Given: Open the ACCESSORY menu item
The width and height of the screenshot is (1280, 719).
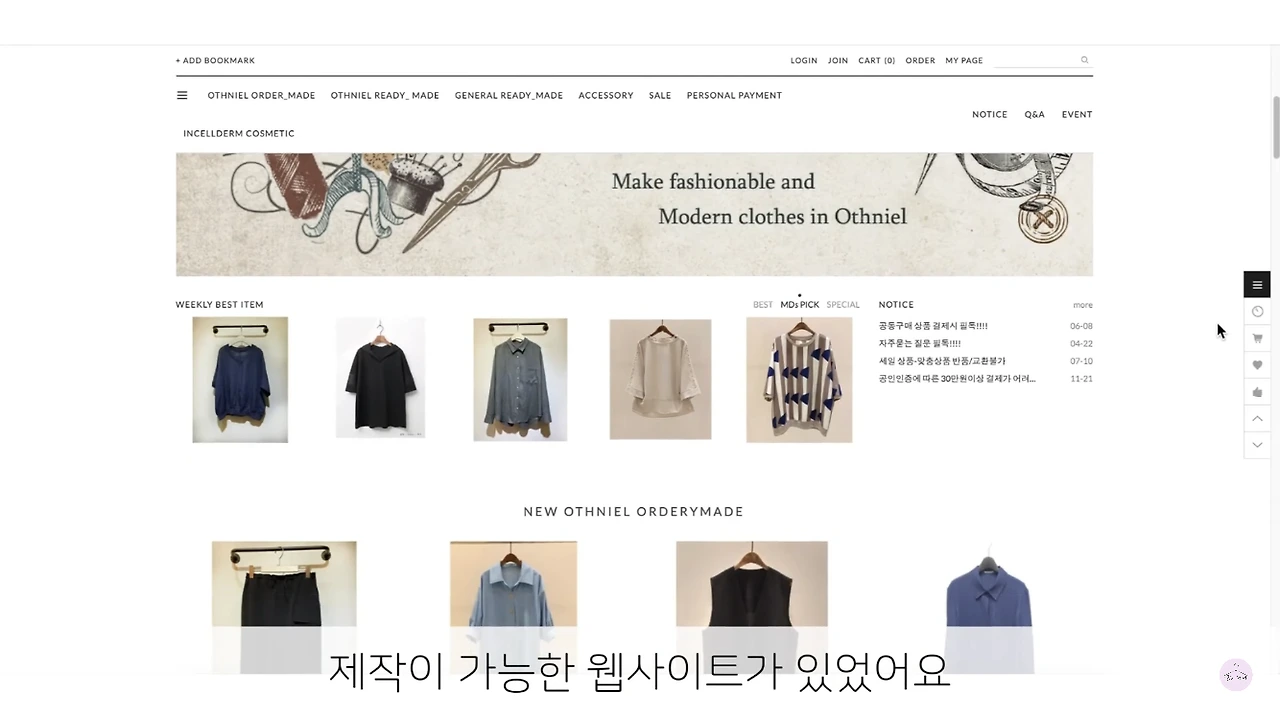Looking at the screenshot, I should pyautogui.click(x=606, y=96).
